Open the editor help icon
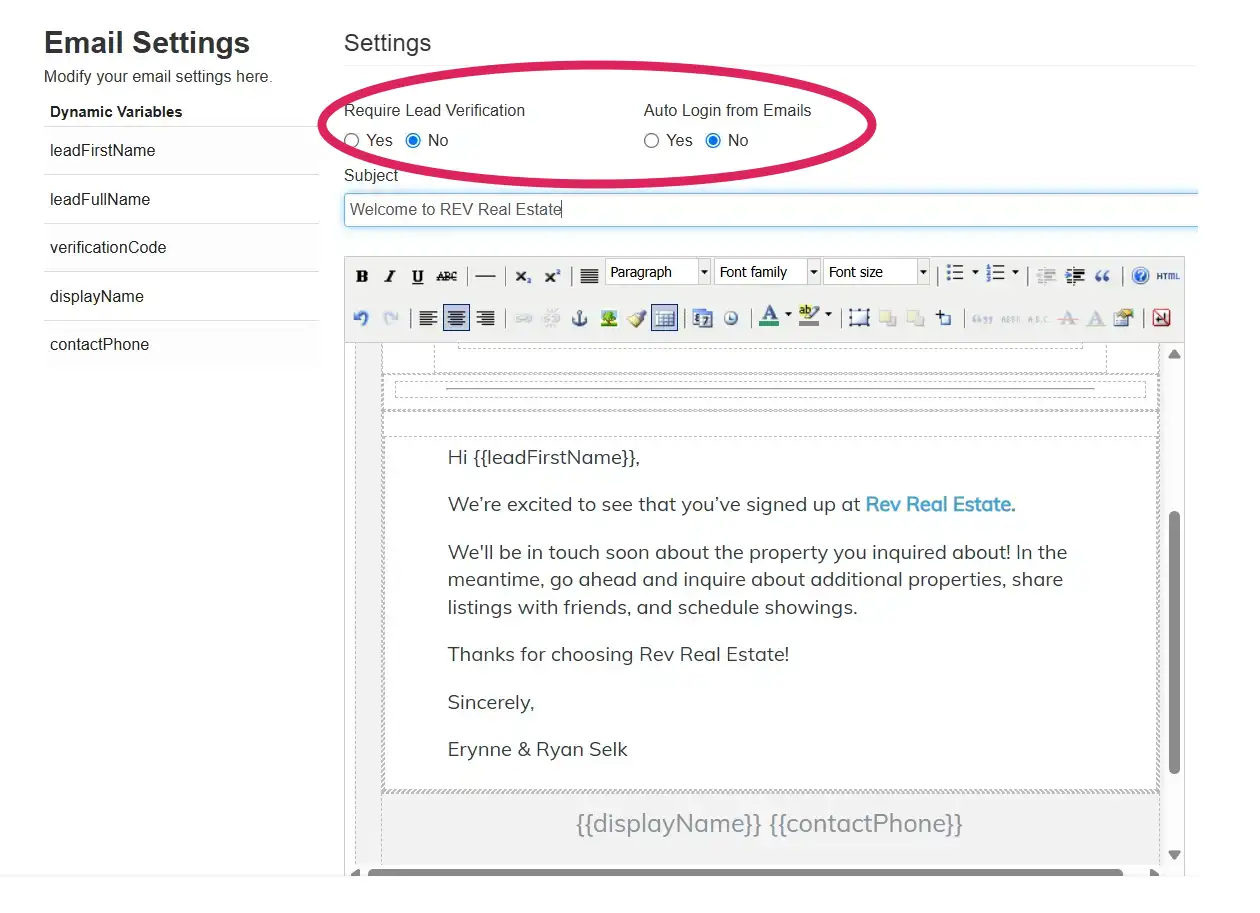 [1140, 276]
